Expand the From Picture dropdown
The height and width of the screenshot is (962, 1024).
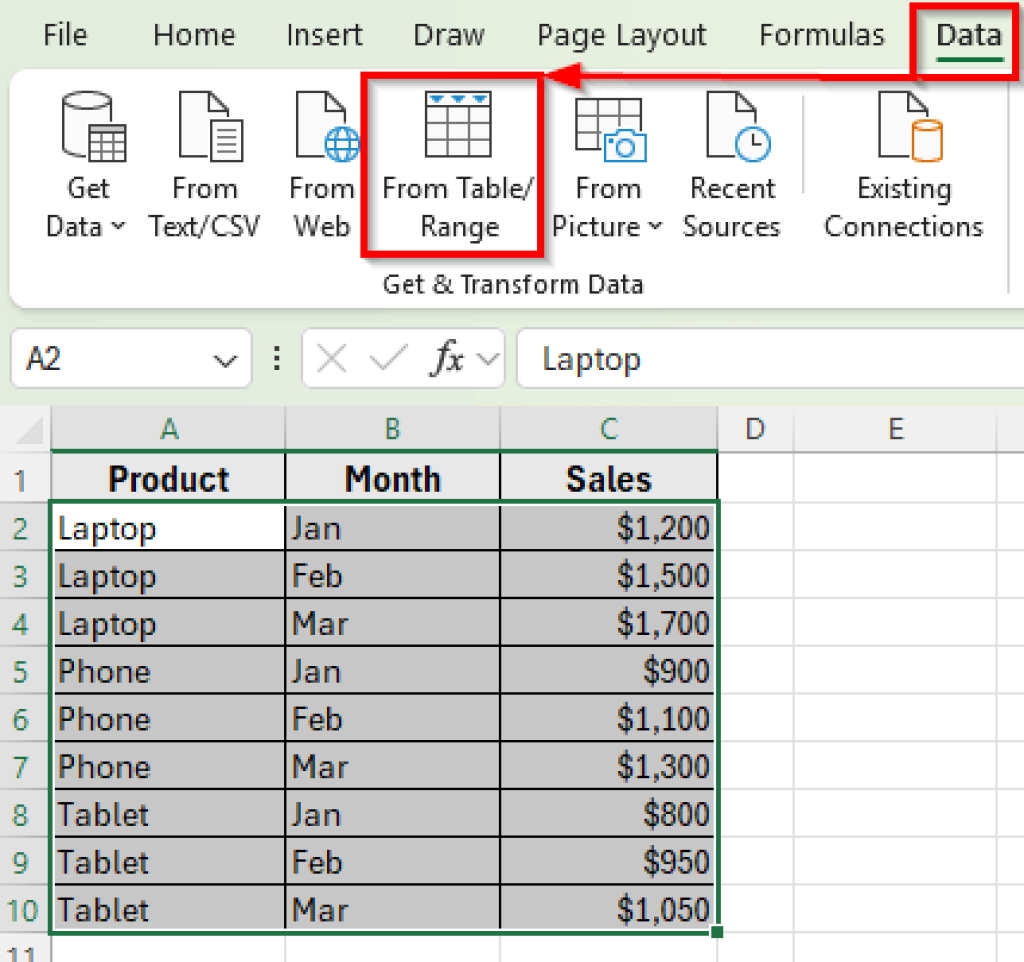click(x=655, y=228)
